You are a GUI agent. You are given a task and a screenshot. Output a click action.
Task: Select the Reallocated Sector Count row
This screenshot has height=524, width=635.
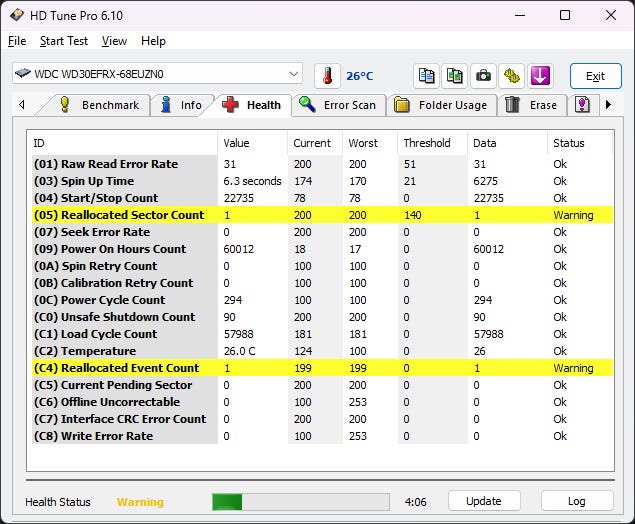click(322, 215)
